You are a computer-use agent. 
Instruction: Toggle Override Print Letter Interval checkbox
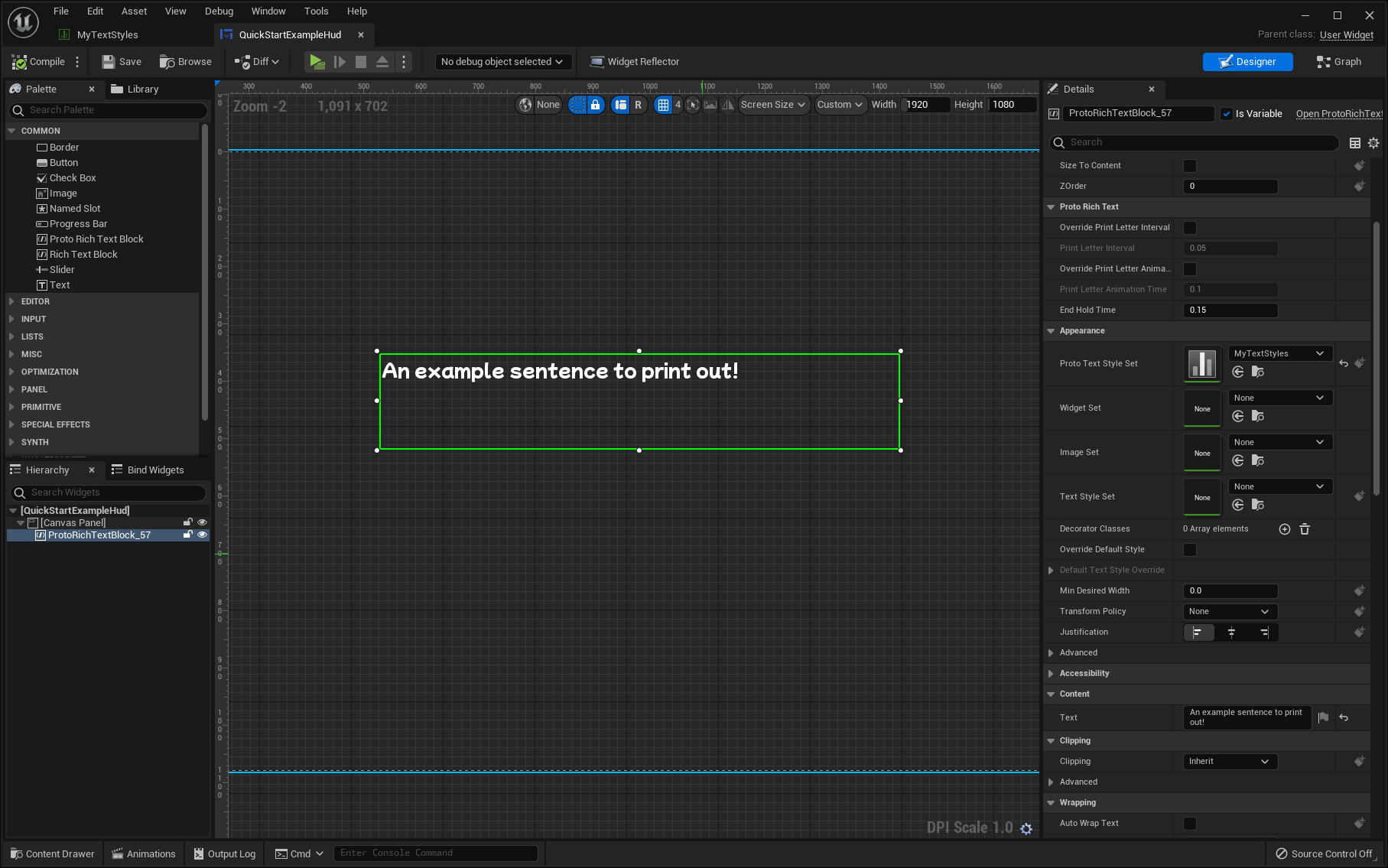[1190, 228]
